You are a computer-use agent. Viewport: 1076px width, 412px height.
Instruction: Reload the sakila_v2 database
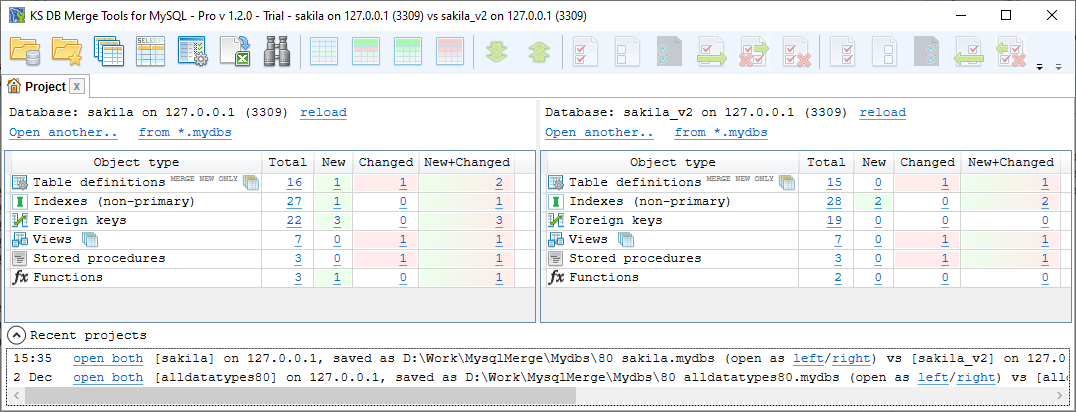point(882,113)
